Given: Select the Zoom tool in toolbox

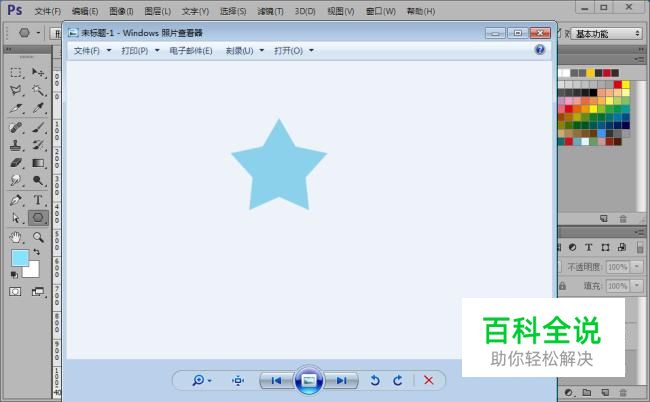Looking at the screenshot, I should [38, 237].
